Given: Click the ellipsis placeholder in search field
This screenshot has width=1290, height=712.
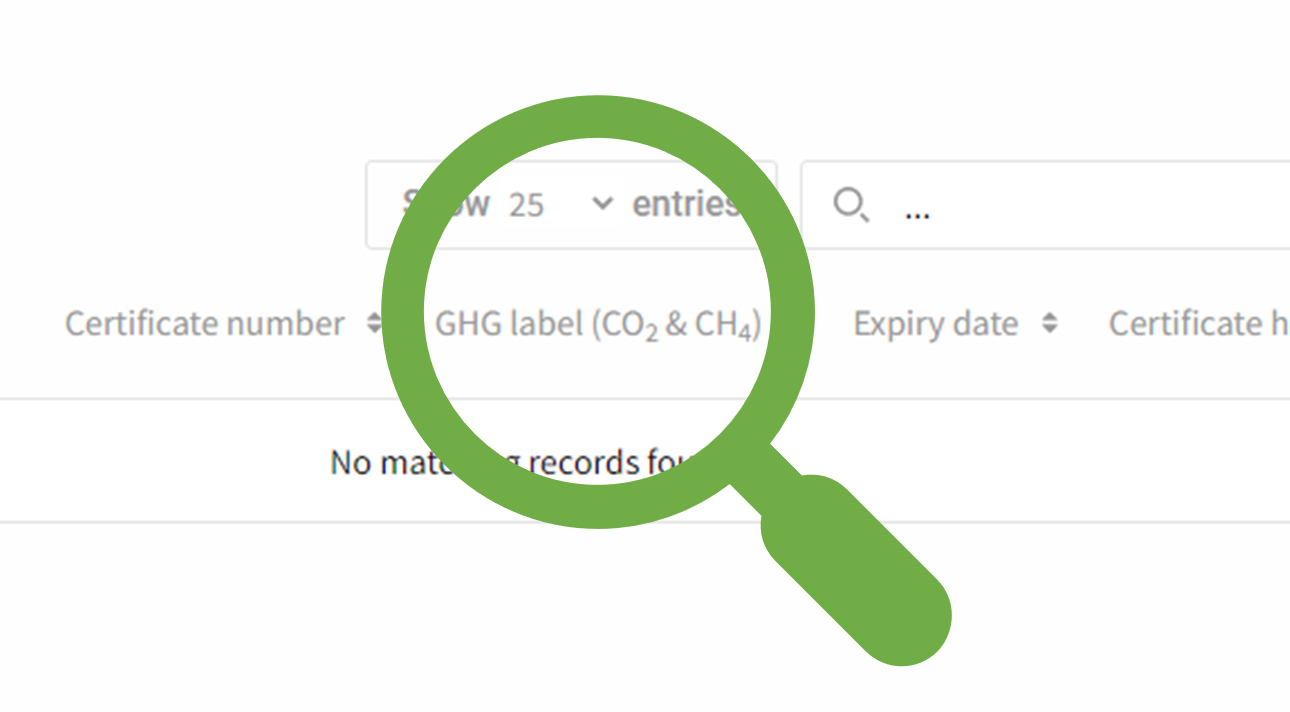Looking at the screenshot, I should [917, 211].
